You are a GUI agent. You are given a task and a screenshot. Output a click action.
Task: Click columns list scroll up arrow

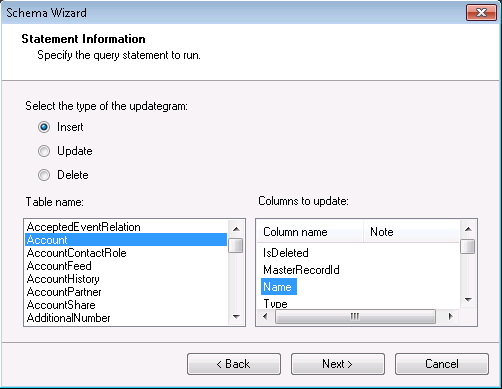(x=468, y=229)
